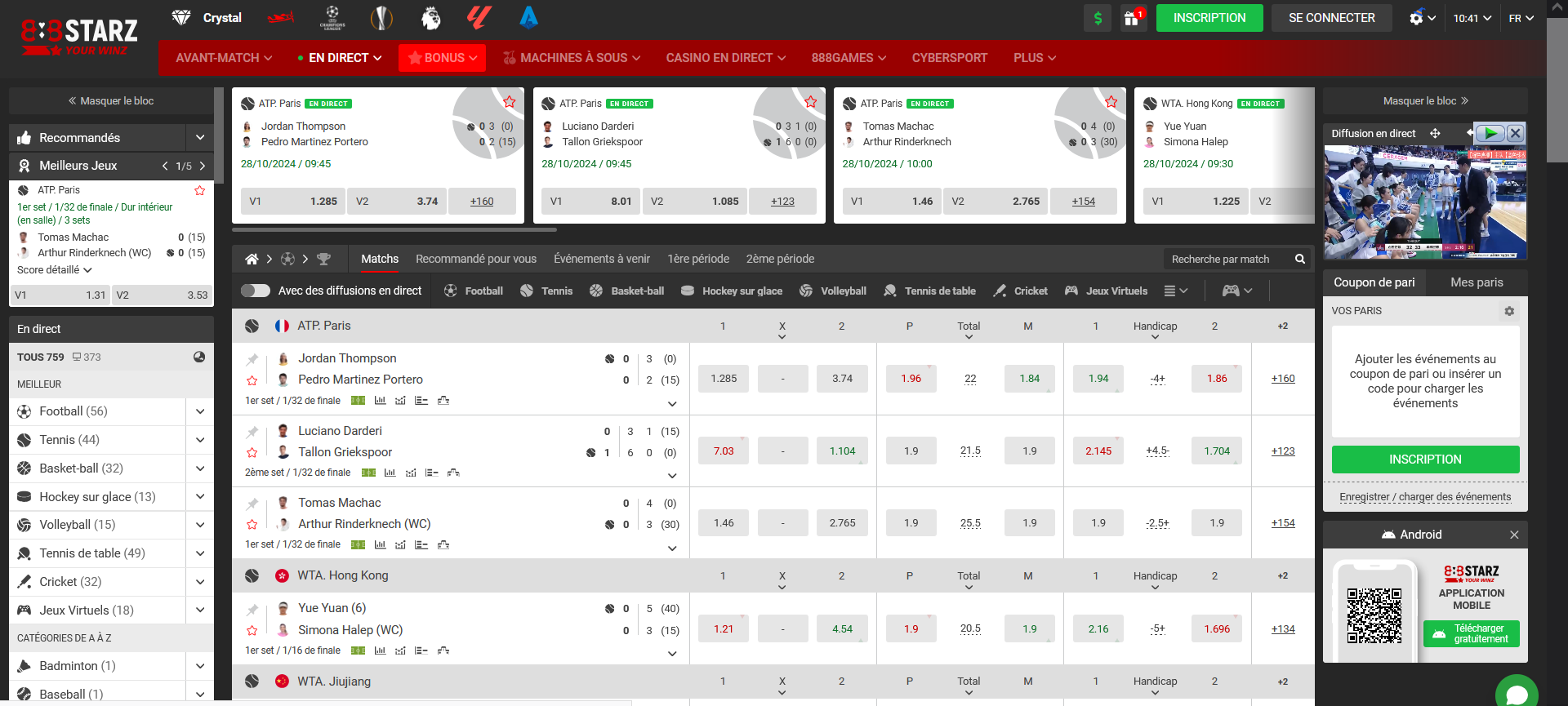Expand Score détaillé dropdown
This screenshot has width=1568, height=706.
point(55,270)
